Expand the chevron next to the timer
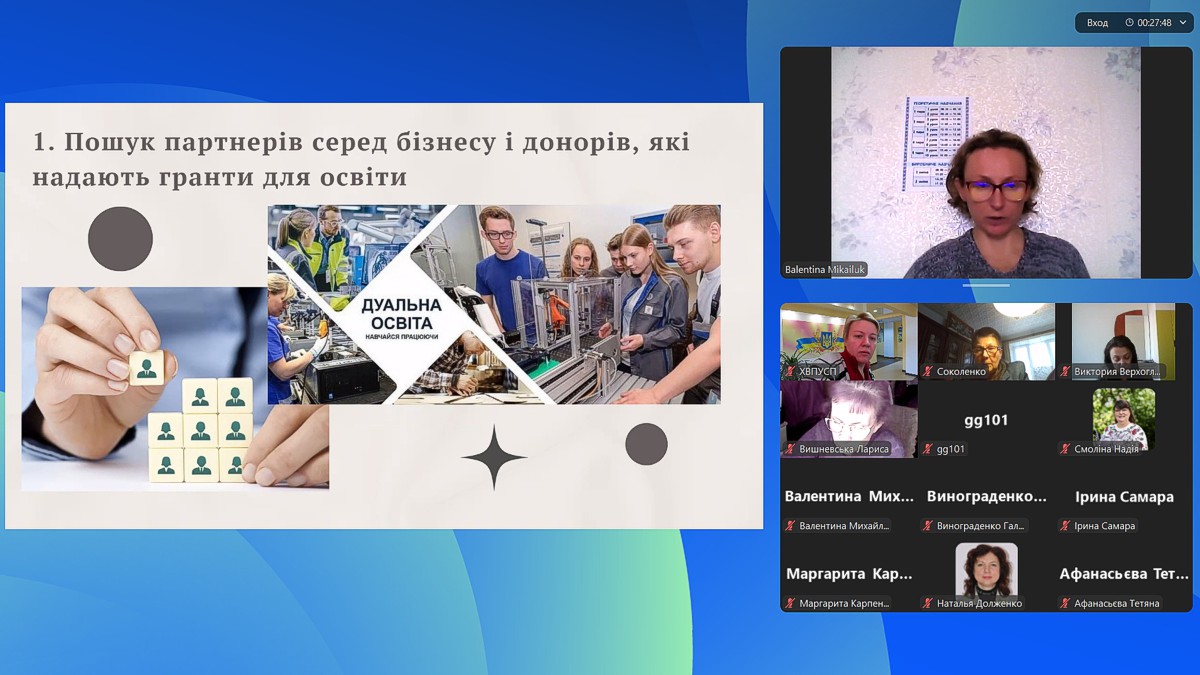The width and height of the screenshot is (1200, 675). (1183, 23)
